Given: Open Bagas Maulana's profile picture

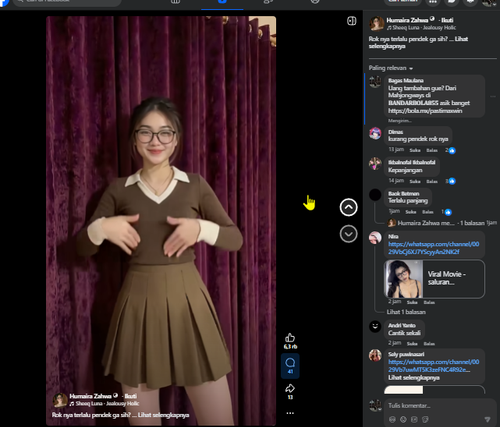Looking at the screenshot, I should pos(375,82).
